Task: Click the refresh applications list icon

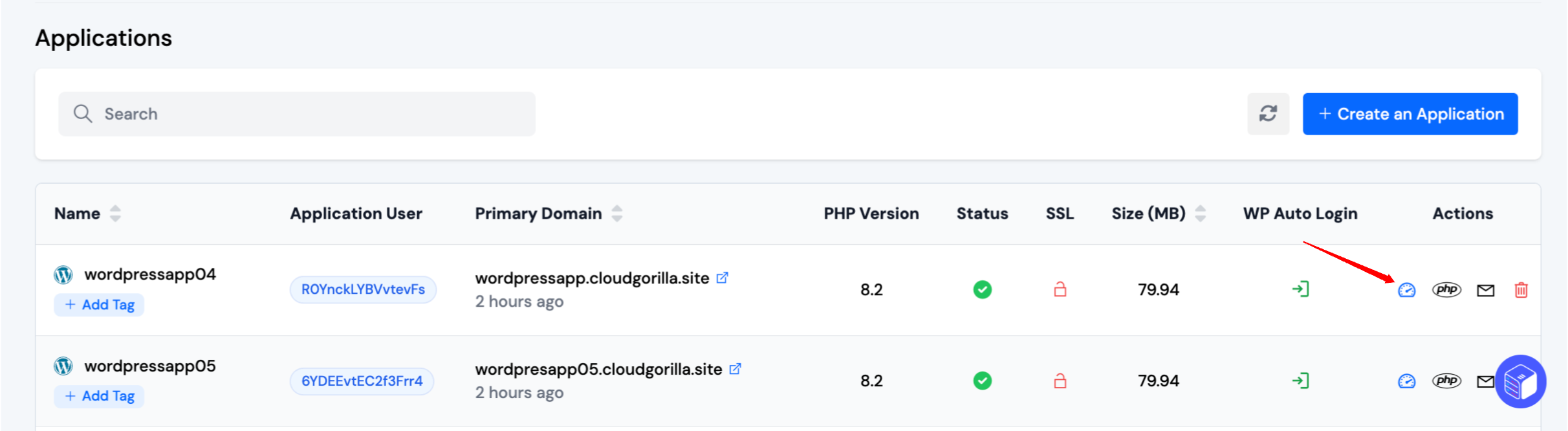Action: (1268, 114)
